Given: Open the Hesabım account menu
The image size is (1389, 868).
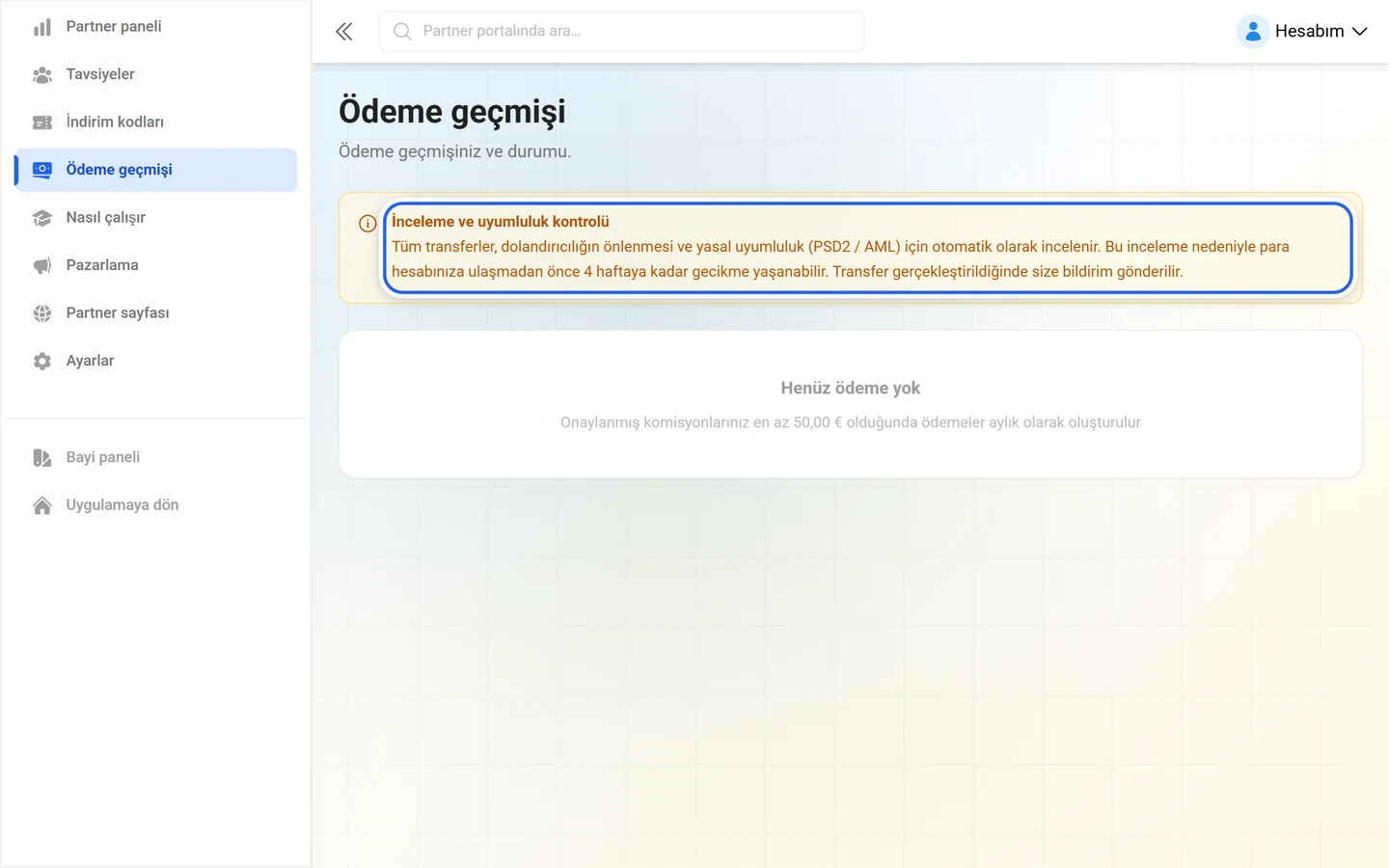Looking at the screenshot, I should pos(1303,32).
